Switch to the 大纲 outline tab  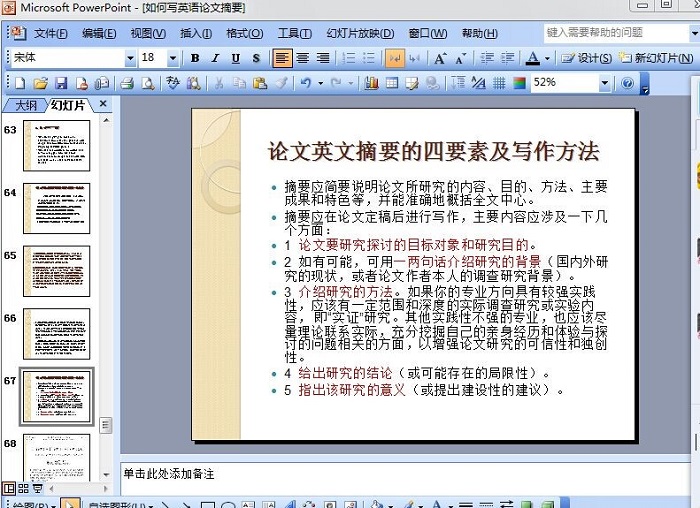tap(25, 105)
